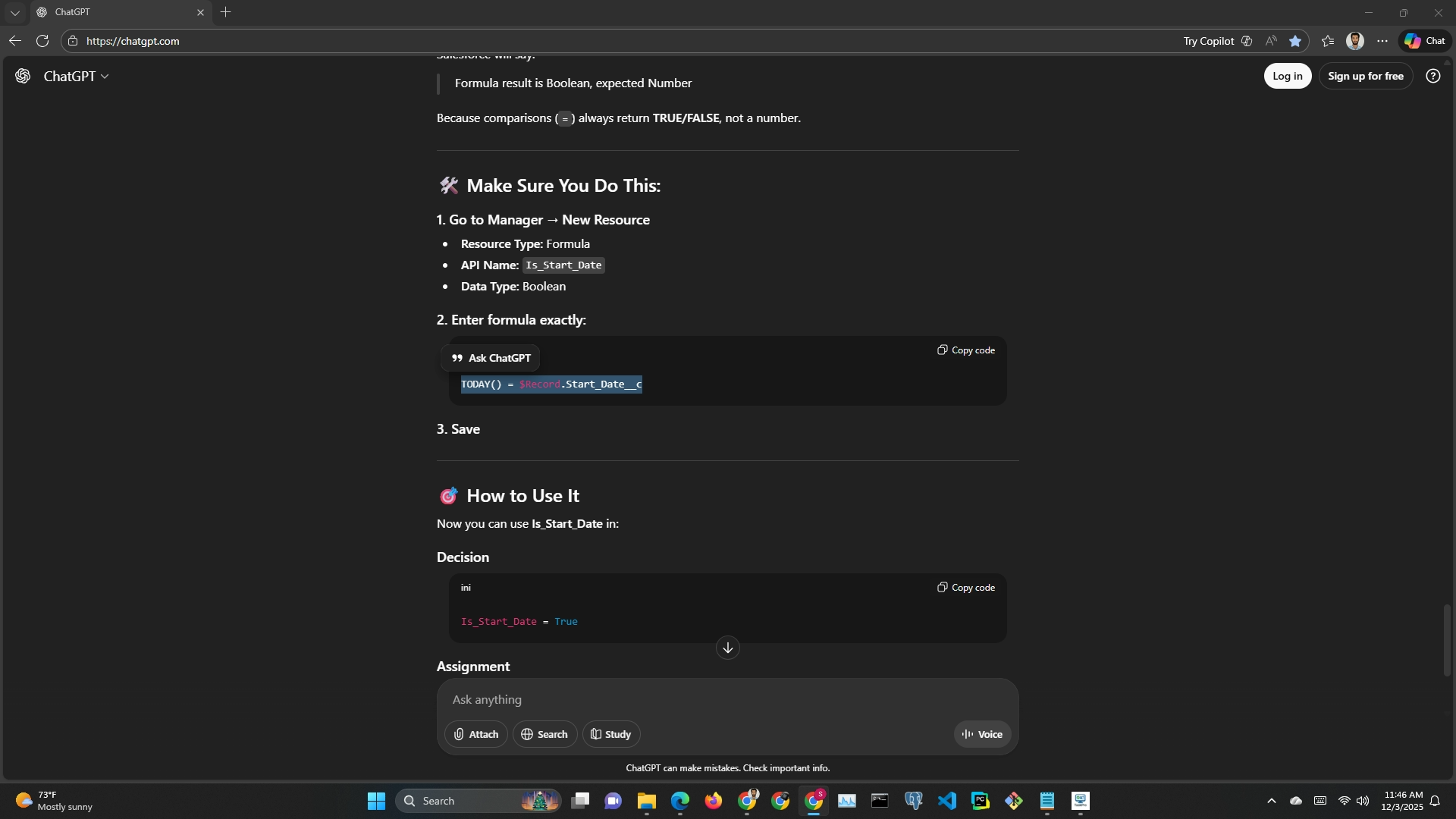Screen dimensions: 1456x819
Task: Toggle the favorites star for this page
Action: [x=1295, y=41]
